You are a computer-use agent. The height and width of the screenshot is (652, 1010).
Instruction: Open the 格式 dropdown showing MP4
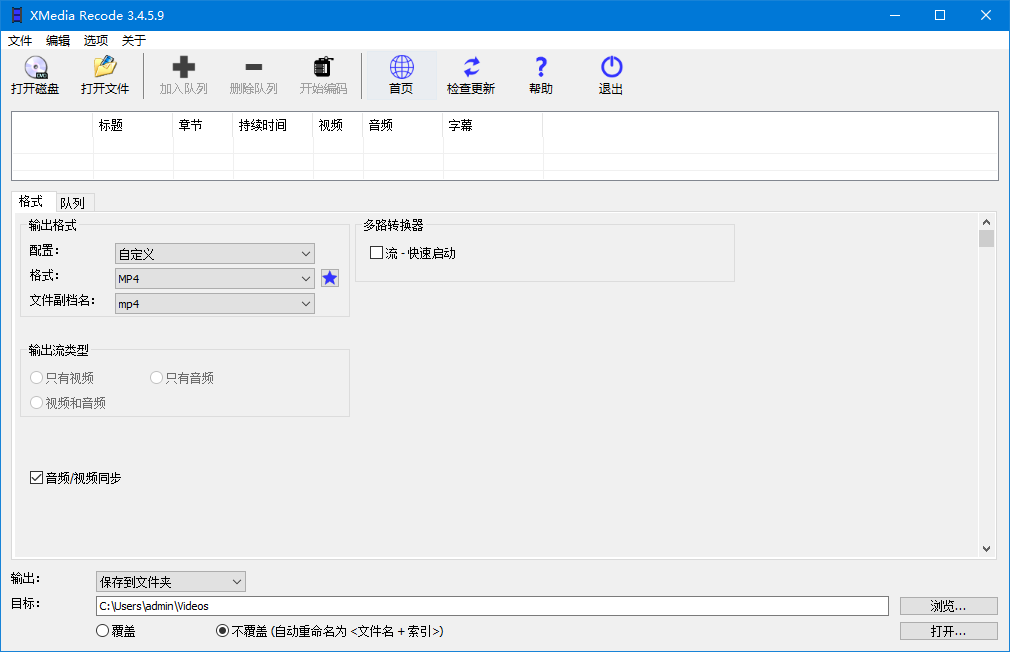(x=214, y=278)
